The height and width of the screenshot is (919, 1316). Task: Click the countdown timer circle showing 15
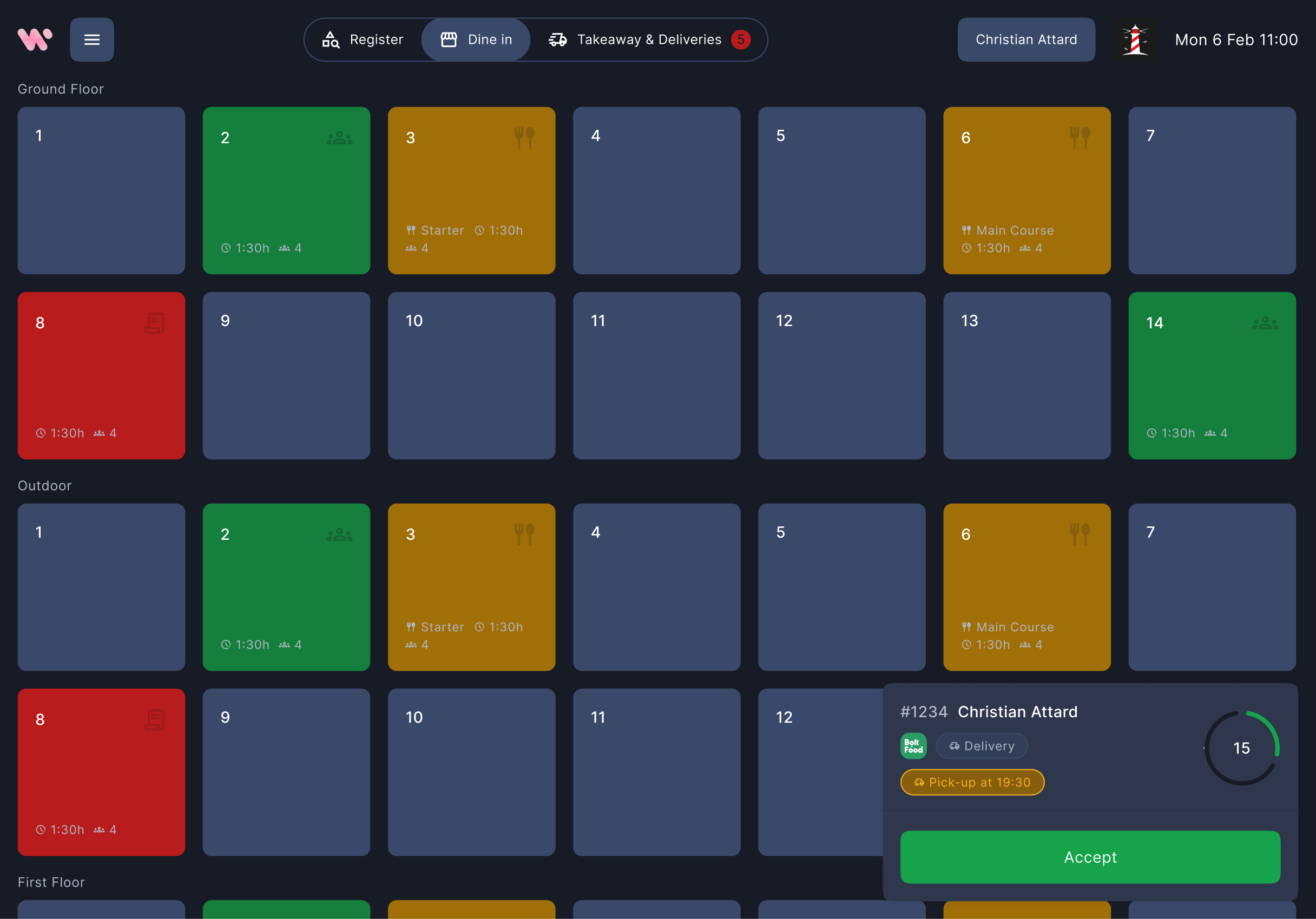click(x=1241, y=748)
